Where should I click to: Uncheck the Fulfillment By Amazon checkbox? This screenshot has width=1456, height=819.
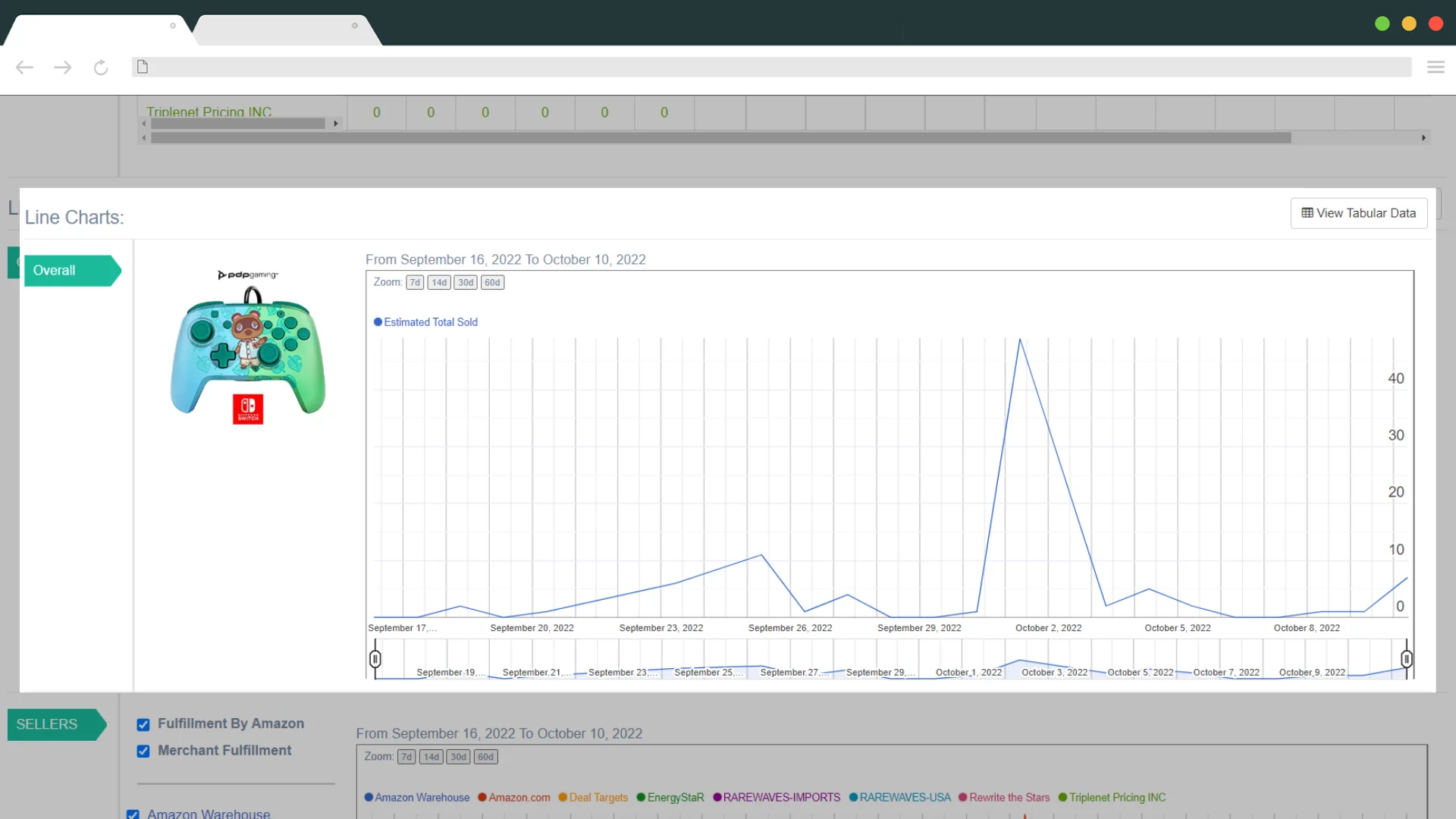point(143,724)
